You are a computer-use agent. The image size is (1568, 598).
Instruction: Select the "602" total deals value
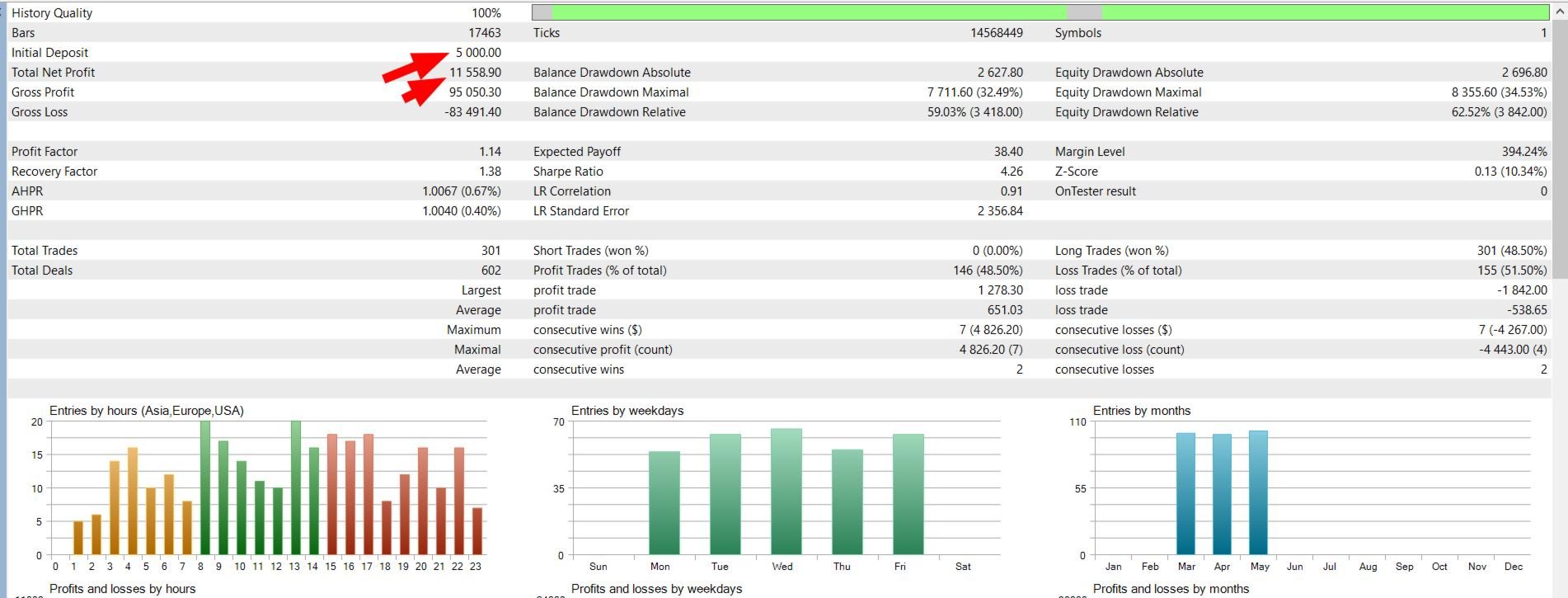491,271
